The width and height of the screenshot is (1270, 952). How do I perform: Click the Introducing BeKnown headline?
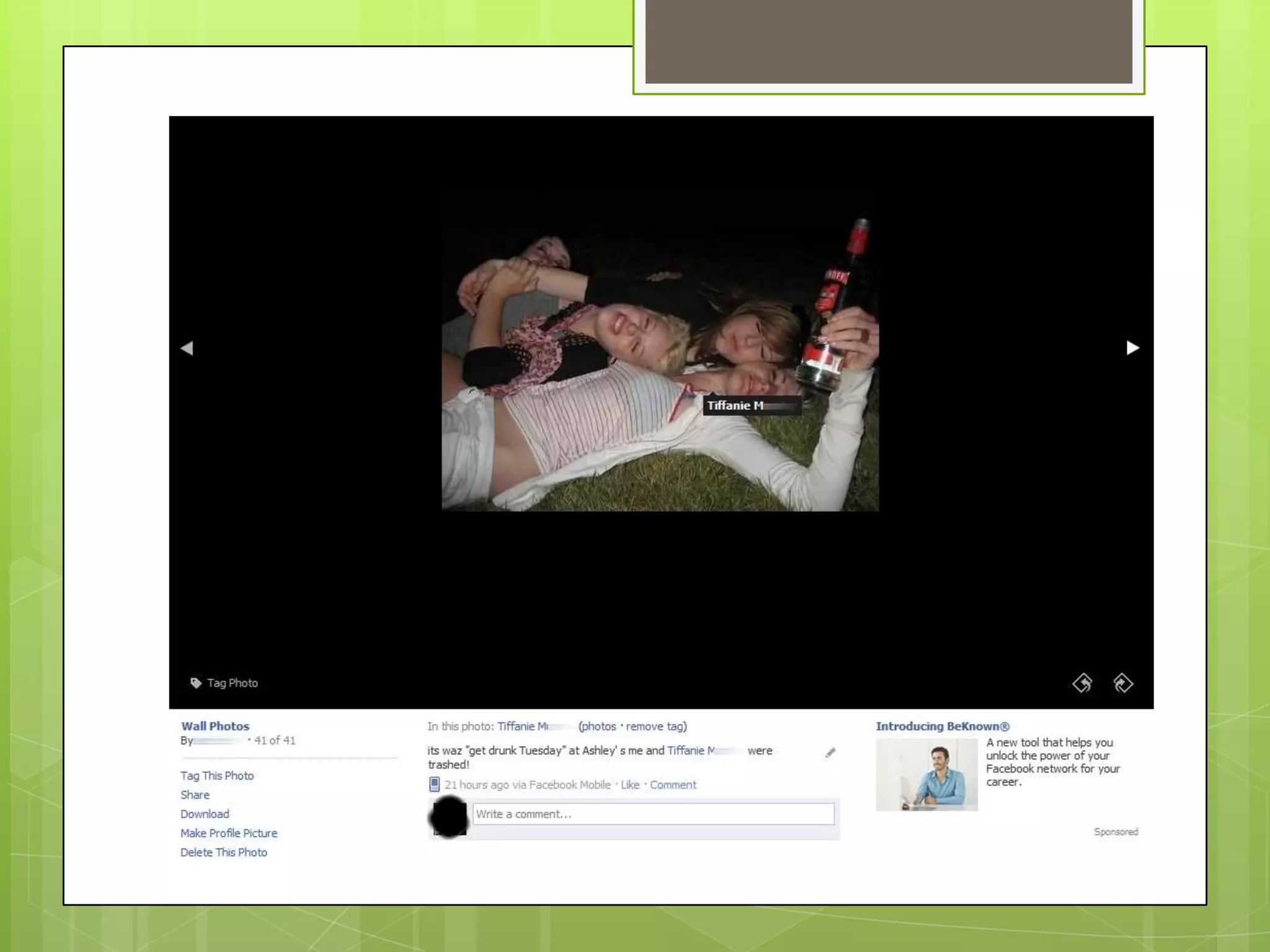tap(942, 726)
